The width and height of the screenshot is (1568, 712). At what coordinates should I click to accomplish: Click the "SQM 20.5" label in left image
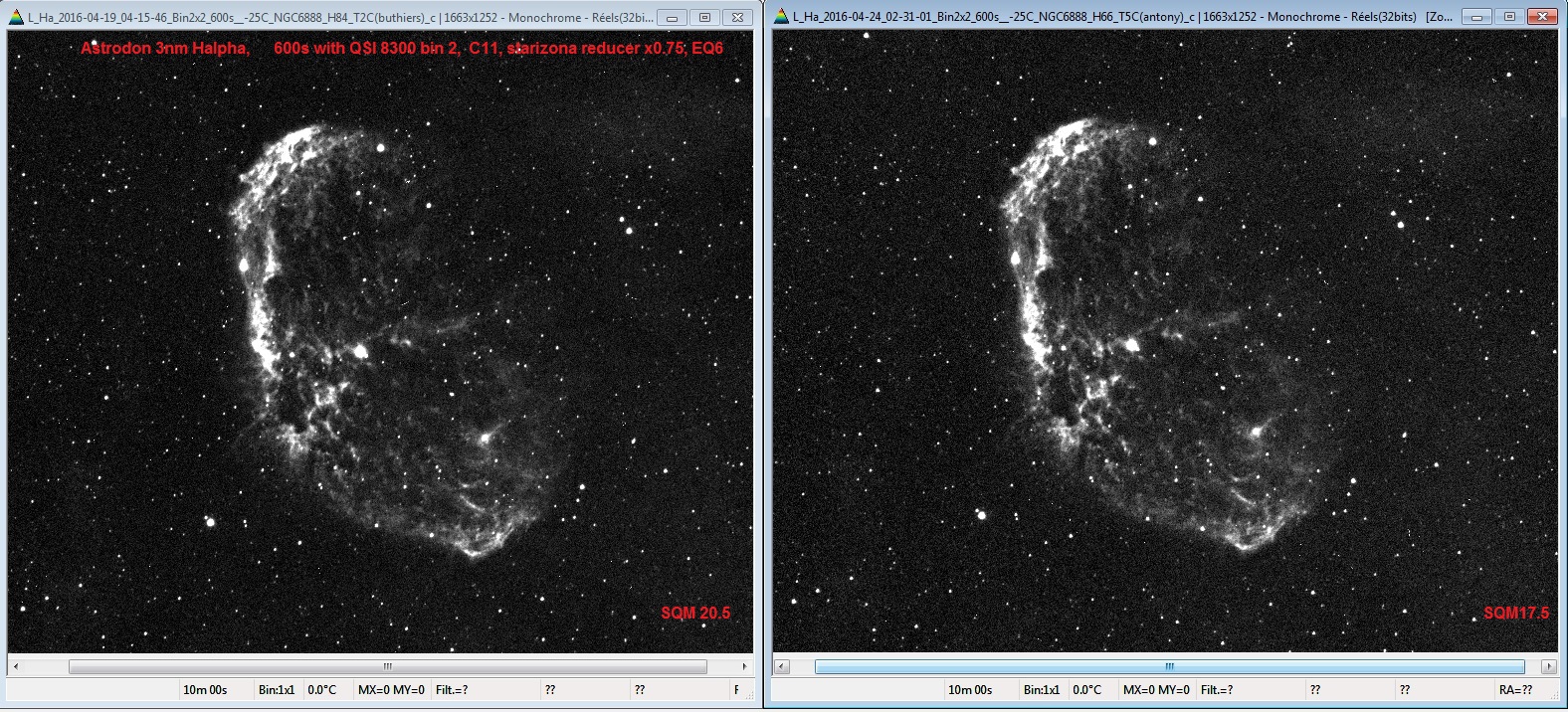(695, 613)
